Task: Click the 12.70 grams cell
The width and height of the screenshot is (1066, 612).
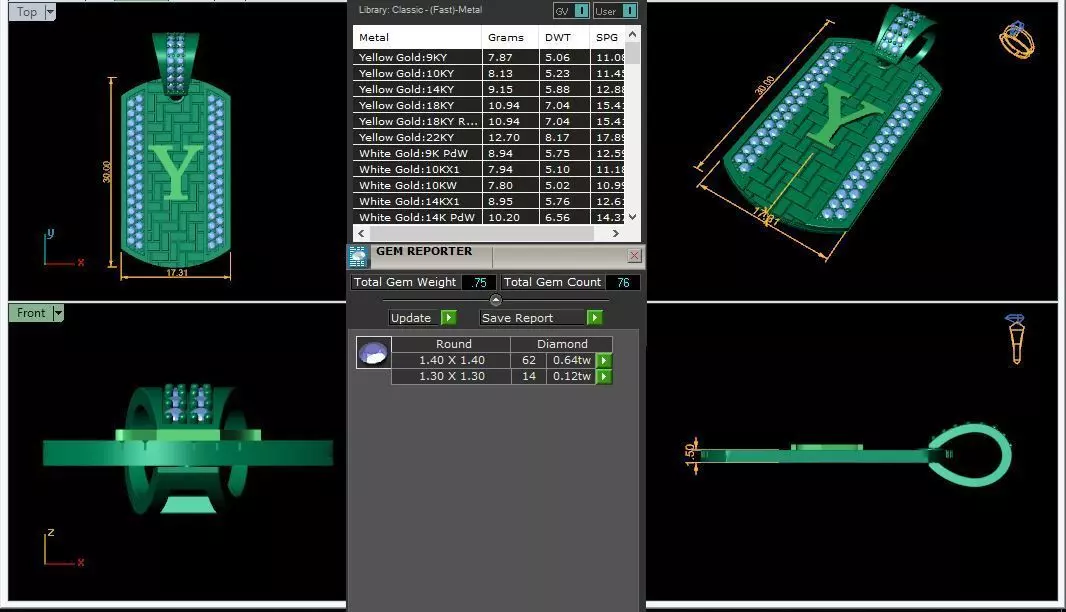Action: [510, 137]
